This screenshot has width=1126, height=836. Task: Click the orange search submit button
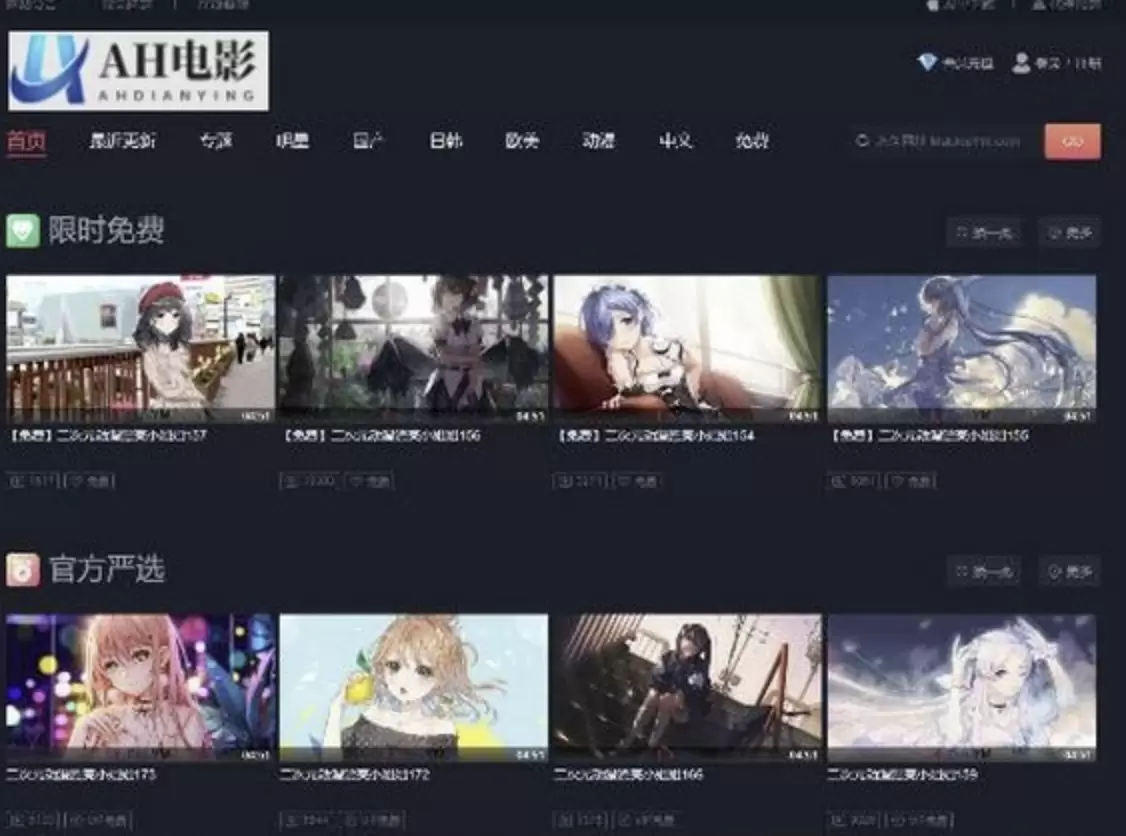(1072, 141)
